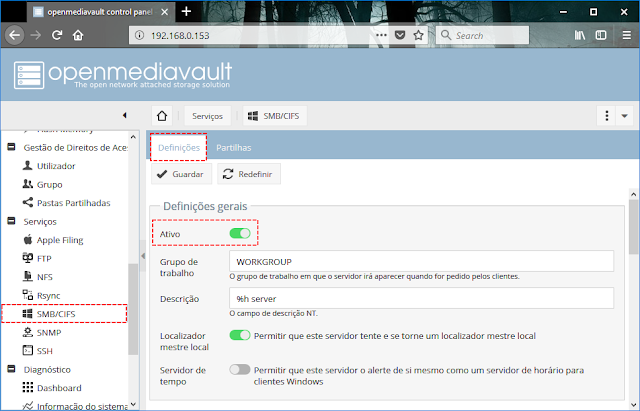Open Grupo in the sidebar
This screenshot has width=640, height=411.
point(42,184)
